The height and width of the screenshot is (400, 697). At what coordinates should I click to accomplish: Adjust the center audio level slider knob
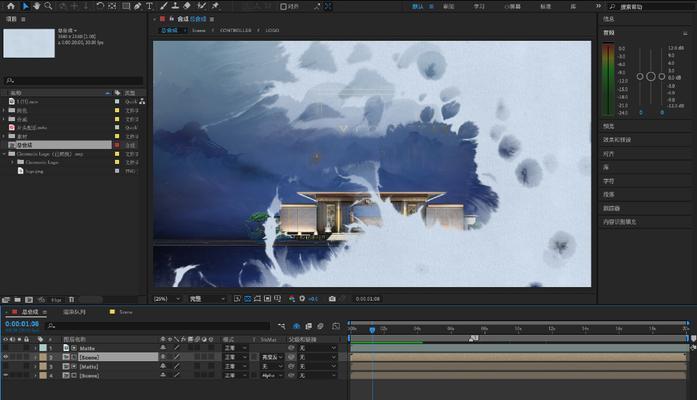[651, 76]
